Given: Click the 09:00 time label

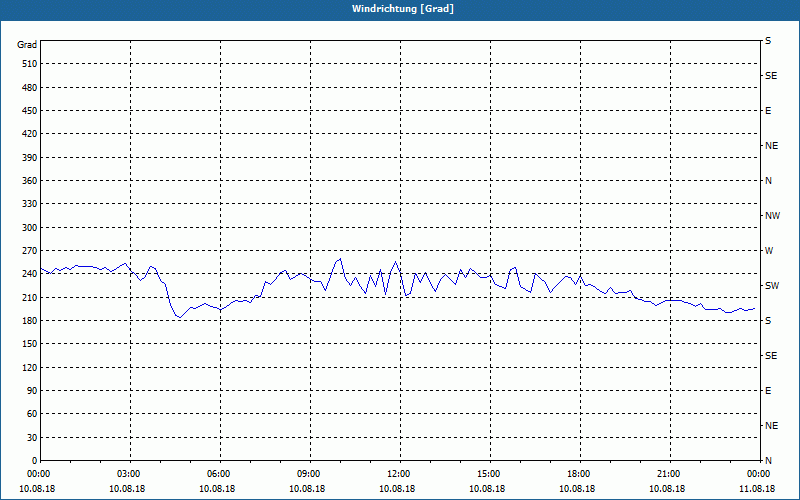Looking at the screenshot, I should (307, 474).
